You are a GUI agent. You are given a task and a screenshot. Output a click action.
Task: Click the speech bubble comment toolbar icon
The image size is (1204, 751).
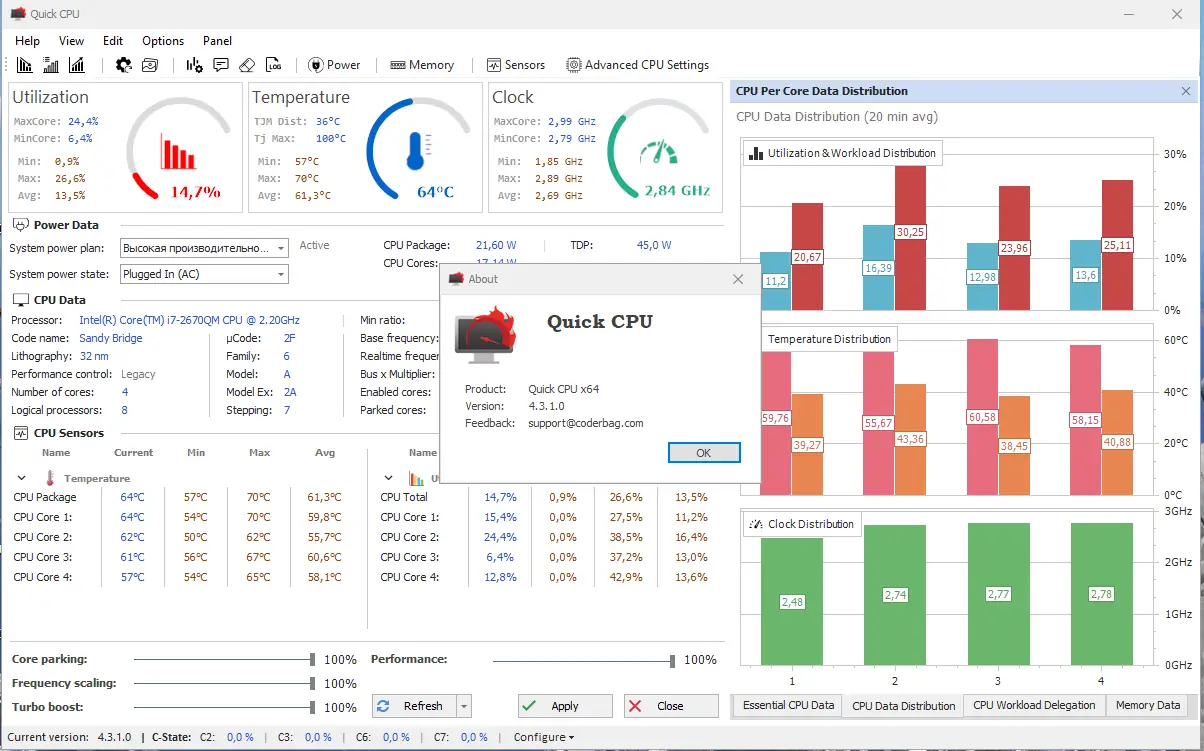point(221,65)
